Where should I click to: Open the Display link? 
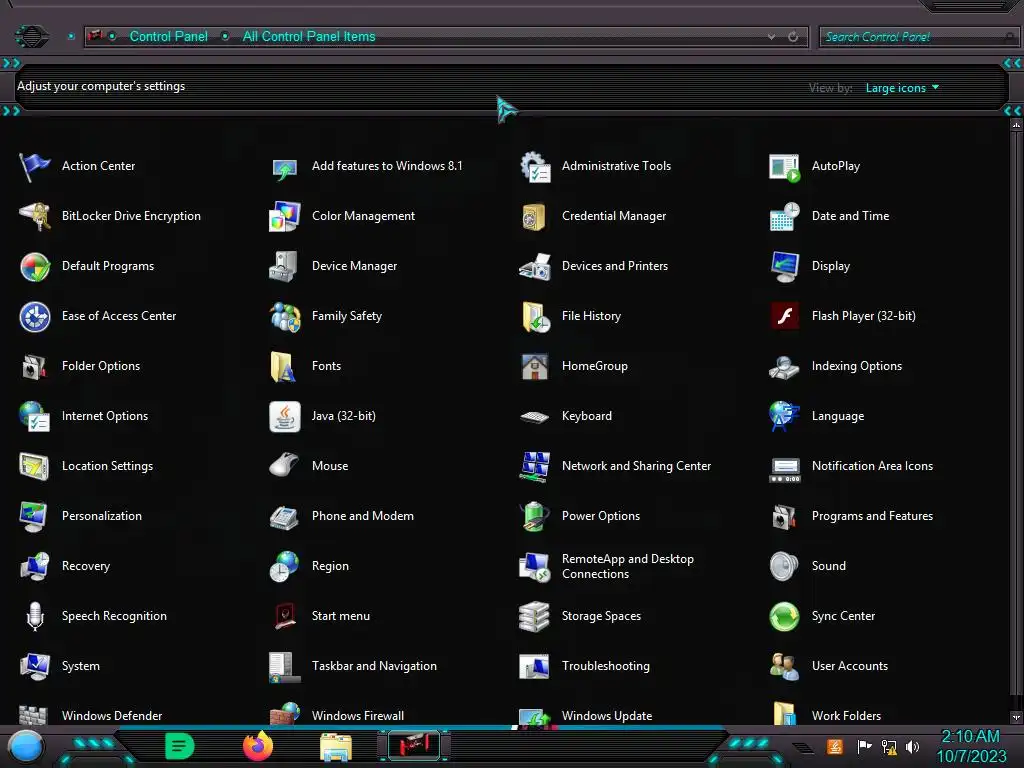click(x=831, y=266)
